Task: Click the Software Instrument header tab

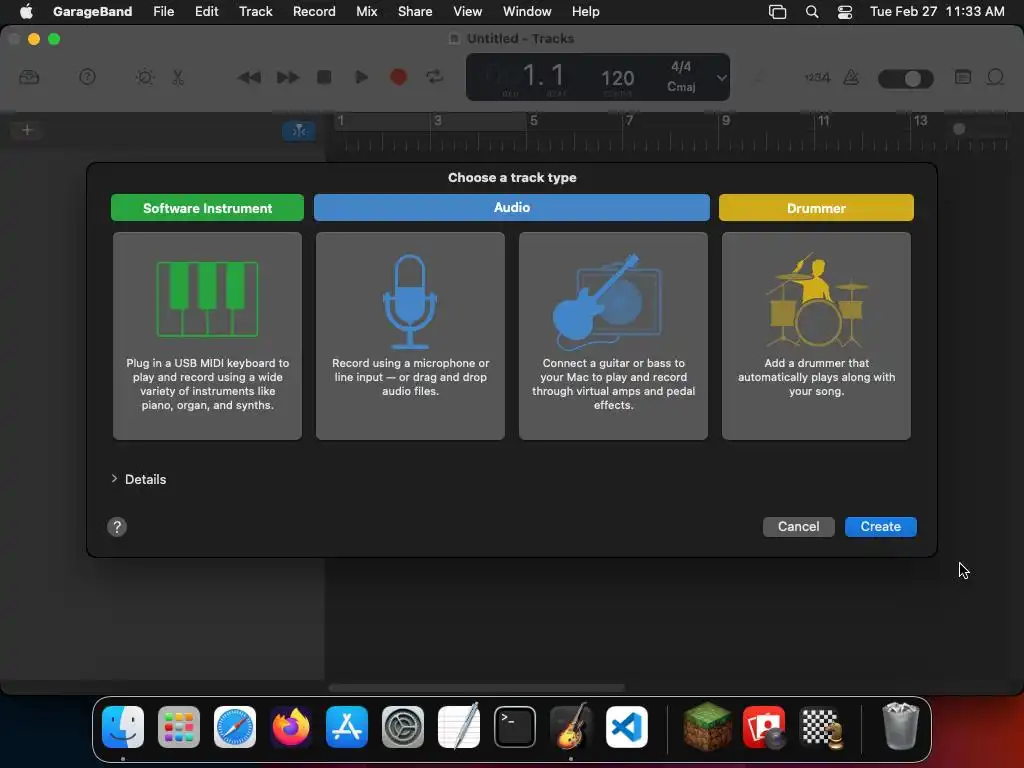Action: (207, 208)
